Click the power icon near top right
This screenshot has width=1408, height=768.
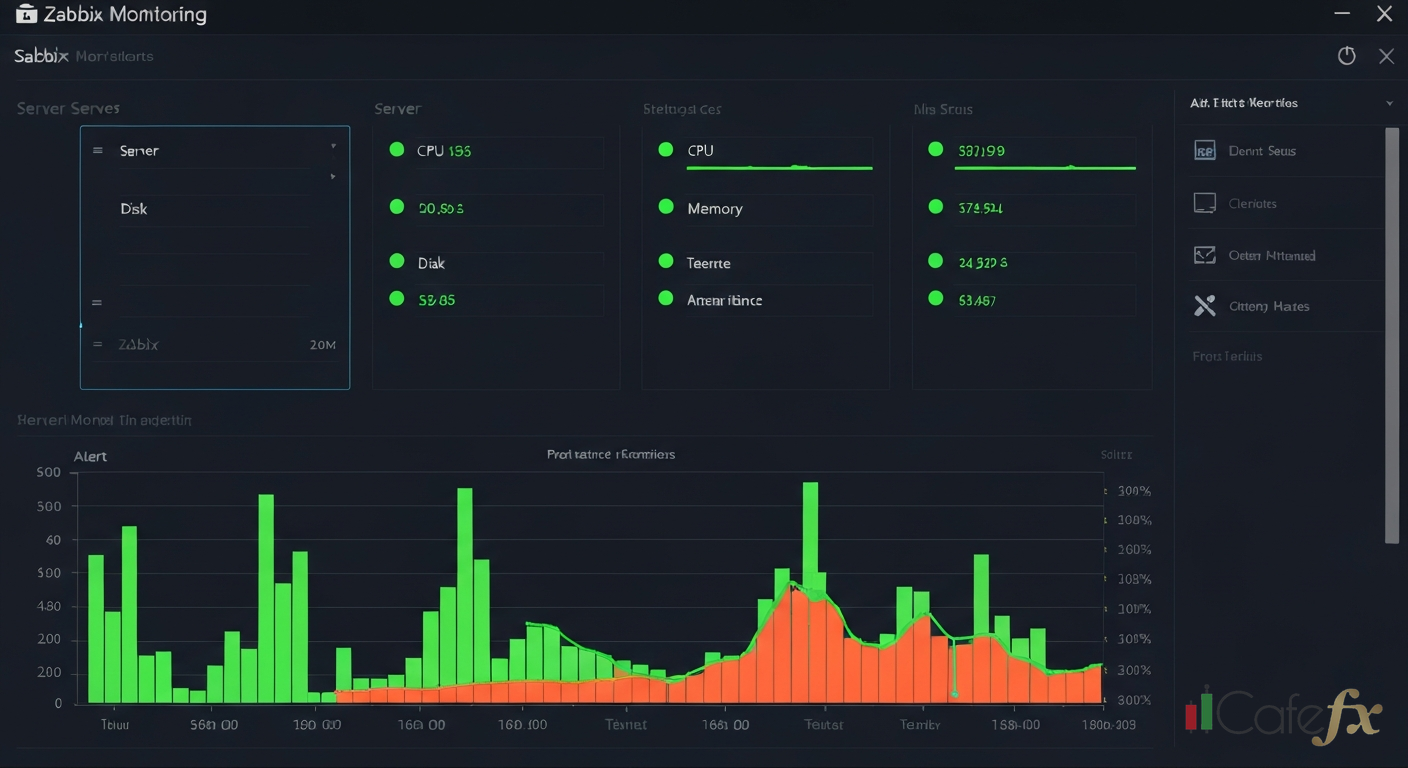1346,56
